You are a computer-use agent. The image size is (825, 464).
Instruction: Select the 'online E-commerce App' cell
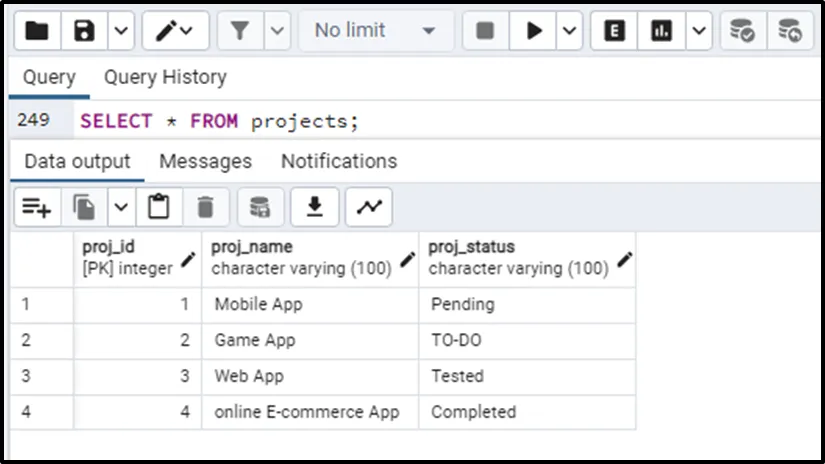coord(307,412)
